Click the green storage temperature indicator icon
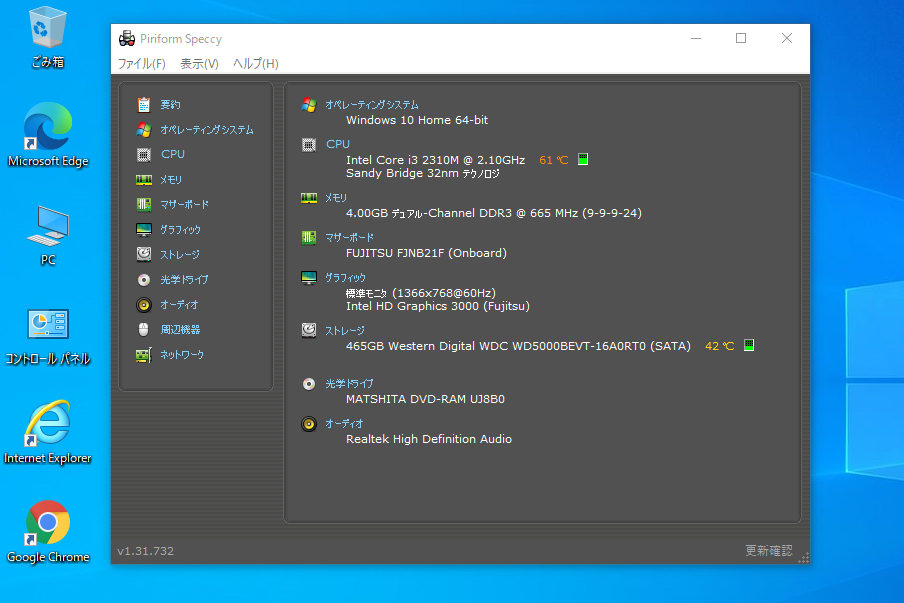The height and width of the screenshot is (603, 904). pos(748,345)
